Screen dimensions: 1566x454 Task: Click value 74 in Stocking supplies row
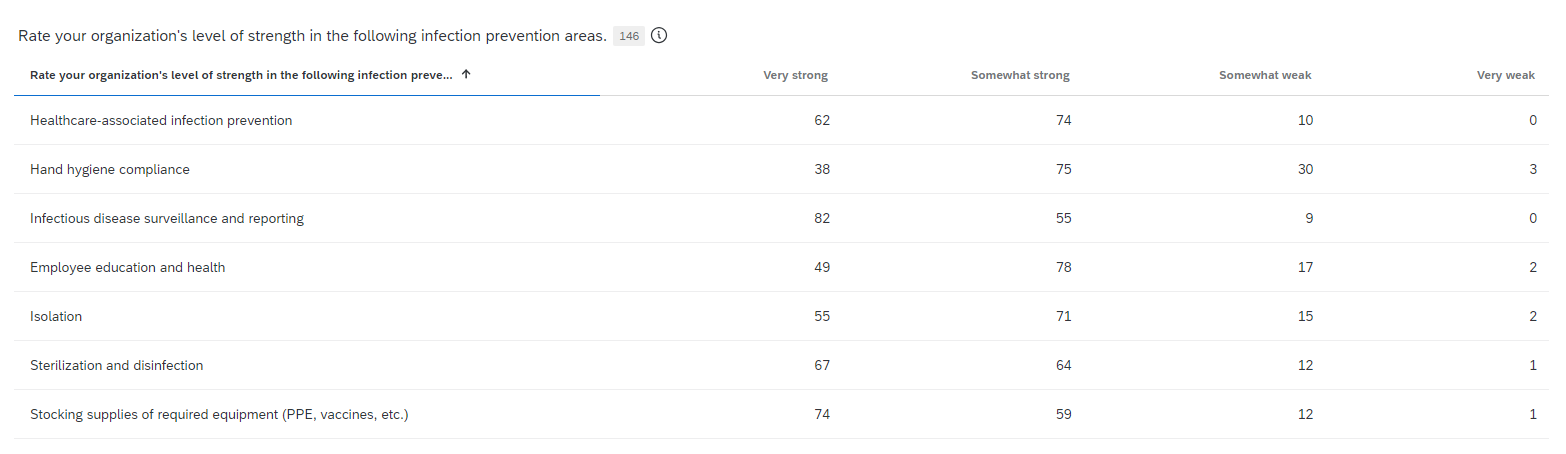(x=821, y=414)
